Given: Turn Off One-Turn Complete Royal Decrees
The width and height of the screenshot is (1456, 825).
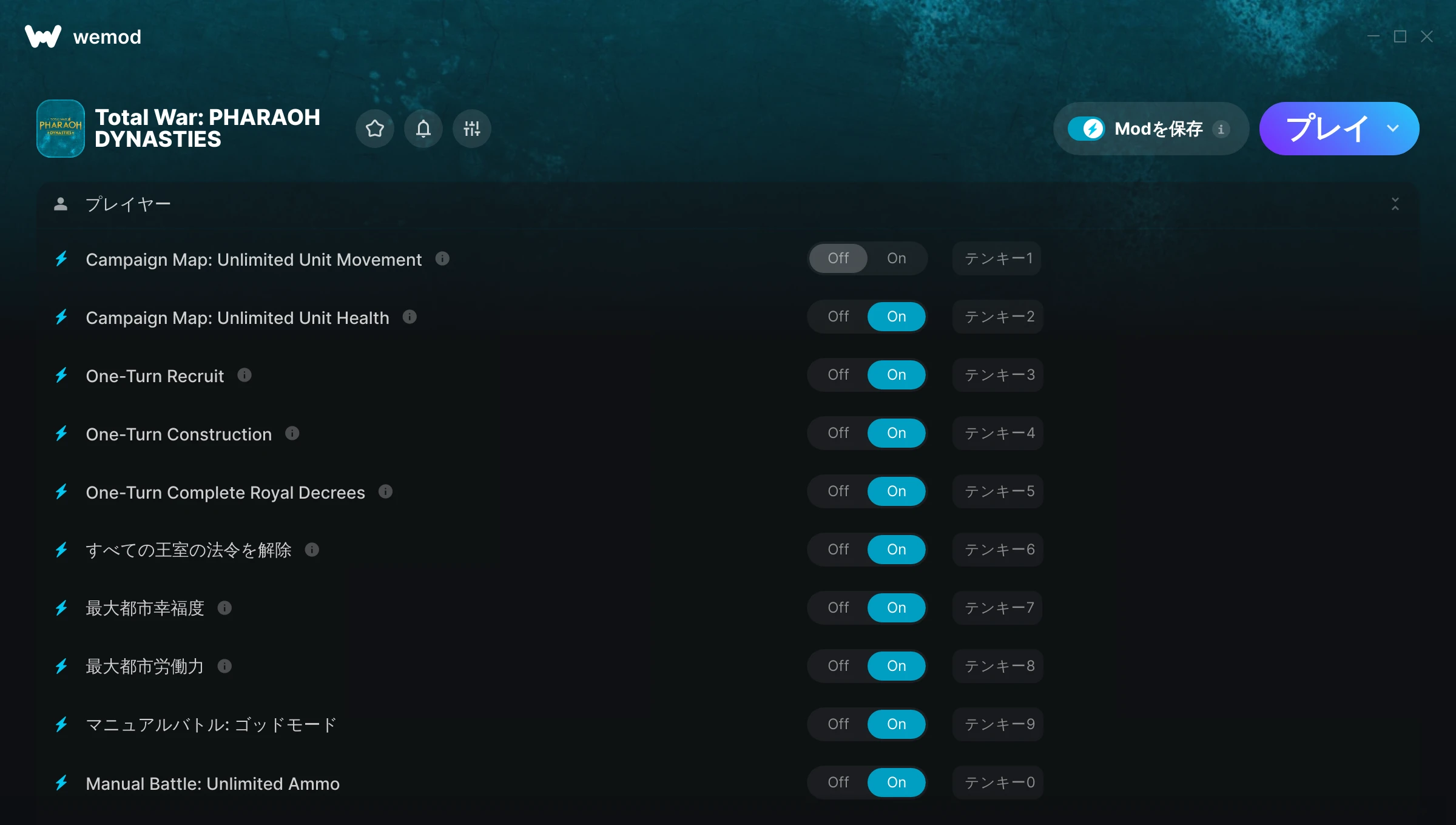Looking at the screenshot, I should (x=838, y=491).
